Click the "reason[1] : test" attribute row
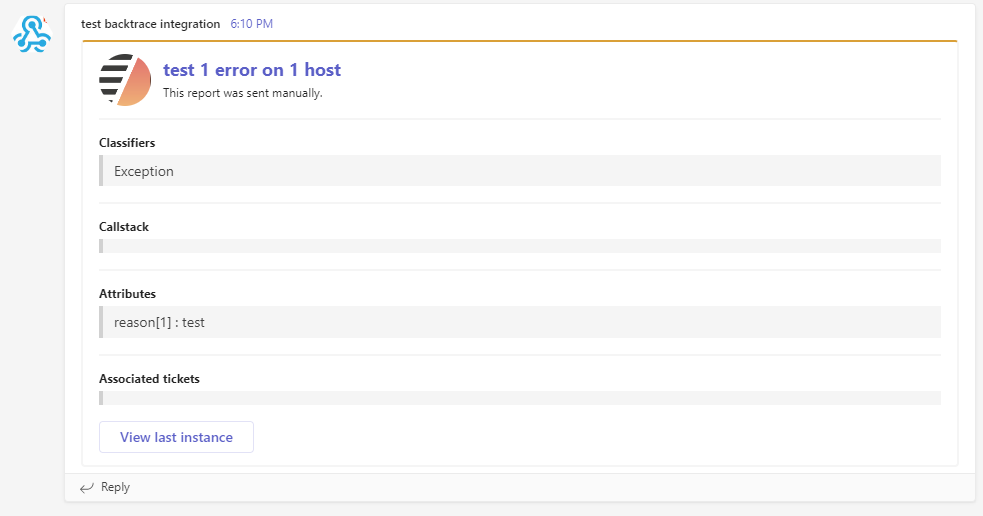 tap(520, 322)
